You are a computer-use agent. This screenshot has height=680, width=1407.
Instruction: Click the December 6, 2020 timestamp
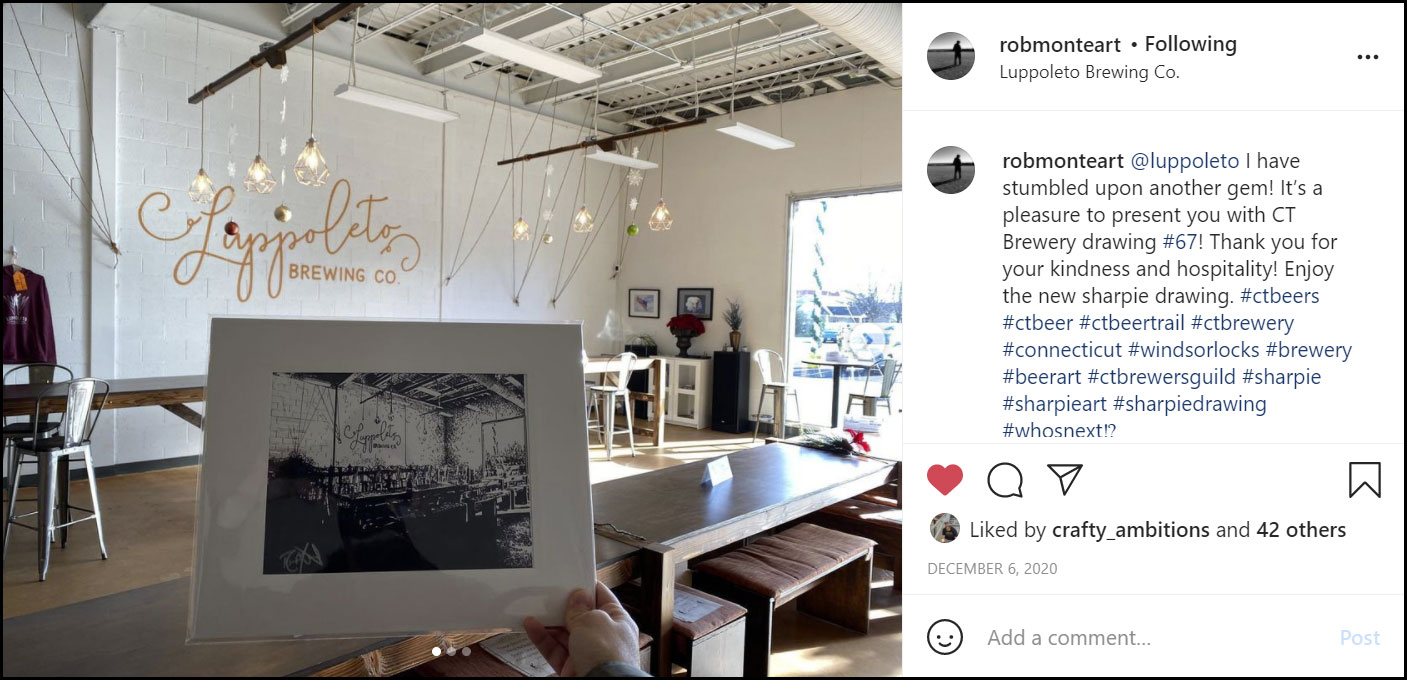click(992, 569)
